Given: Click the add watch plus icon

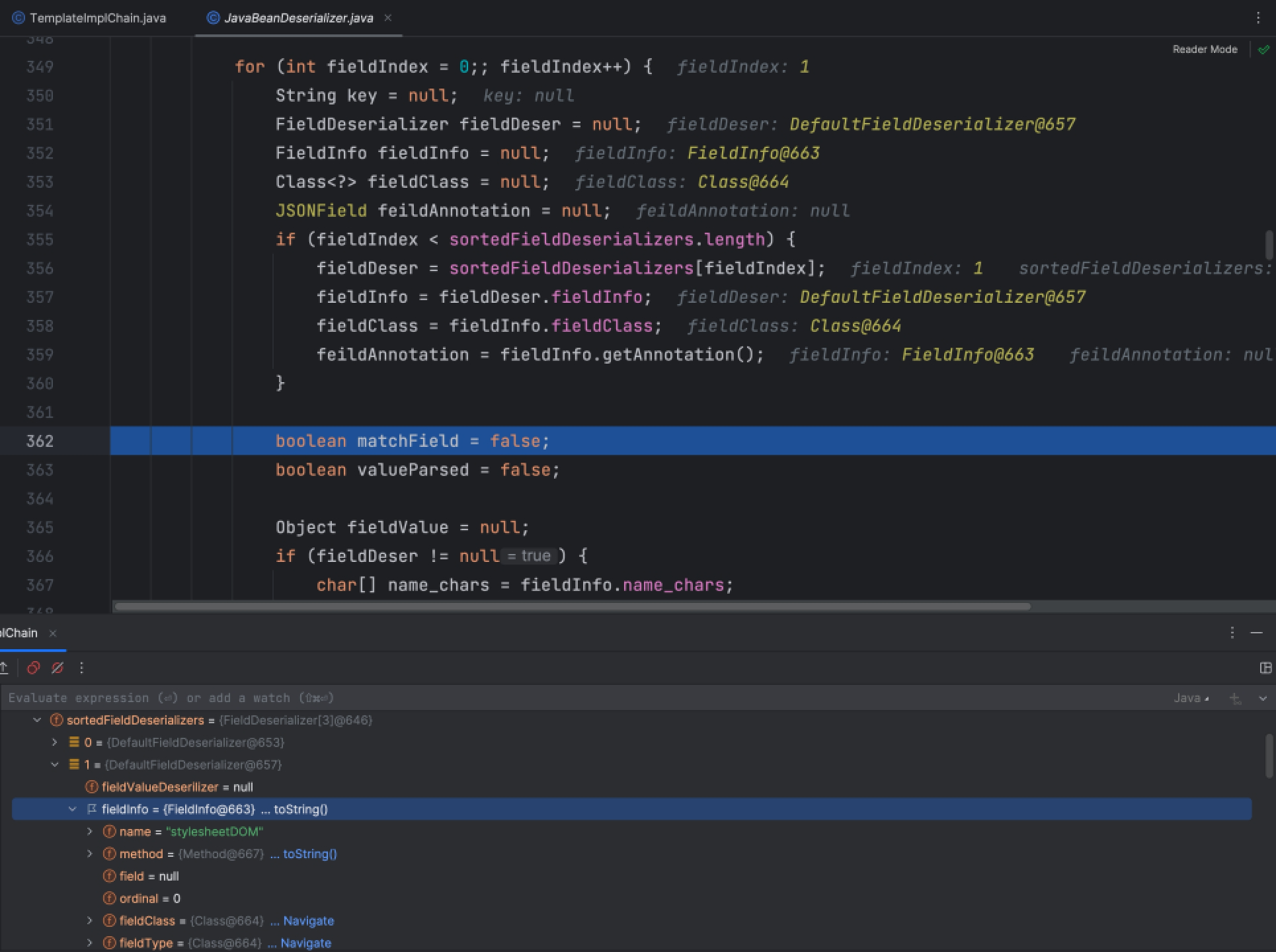Looking at the screenshot, I should tap(1235, 698).
